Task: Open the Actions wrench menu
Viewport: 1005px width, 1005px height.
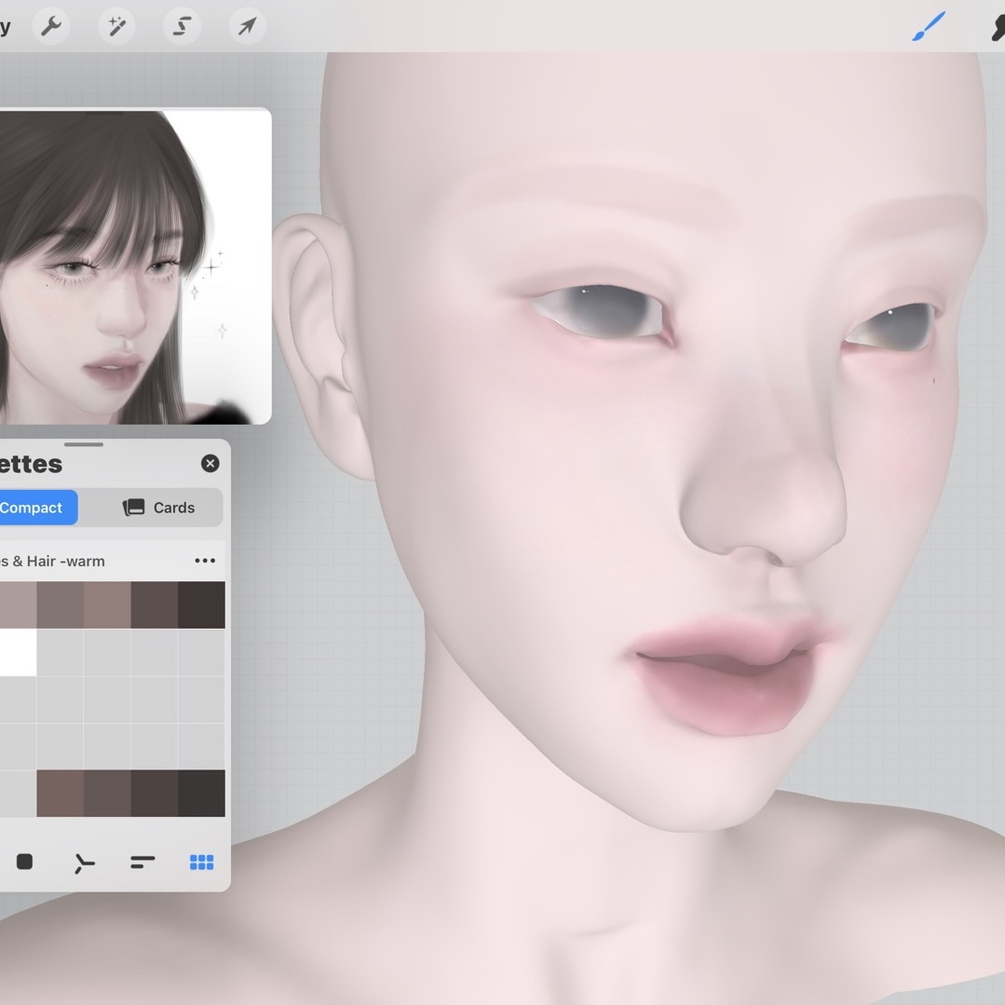Action: (x=51, y=26)
